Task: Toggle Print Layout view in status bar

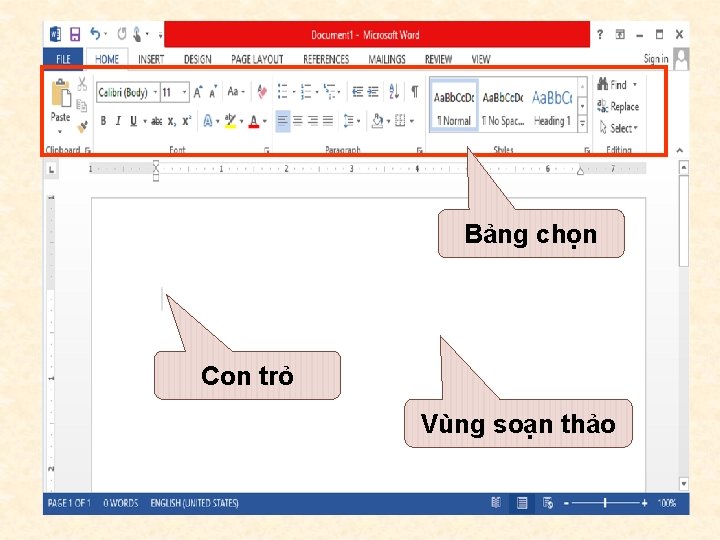Action: point(522,503)
